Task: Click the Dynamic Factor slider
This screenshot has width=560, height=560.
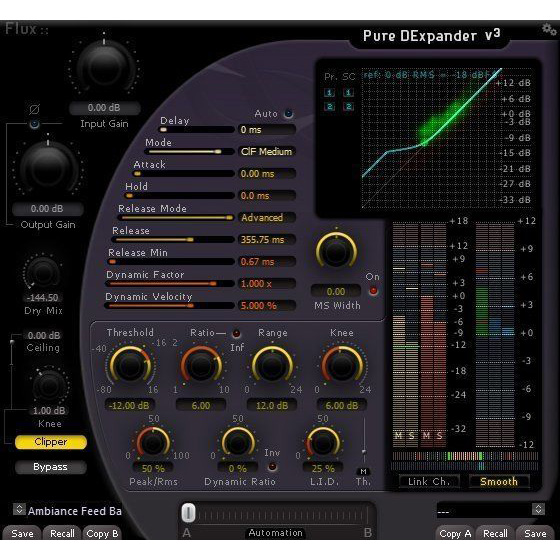Action: (170, 284)
